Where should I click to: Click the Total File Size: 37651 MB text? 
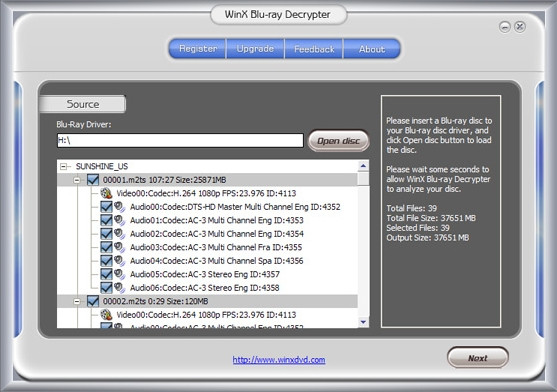431,218
